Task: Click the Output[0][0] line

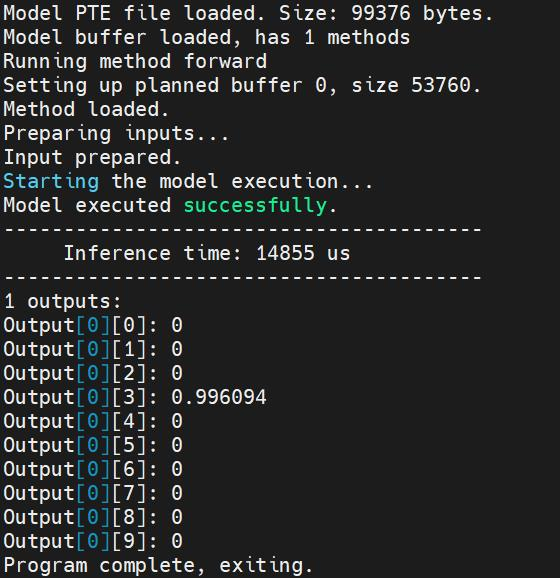Action: 93,325
